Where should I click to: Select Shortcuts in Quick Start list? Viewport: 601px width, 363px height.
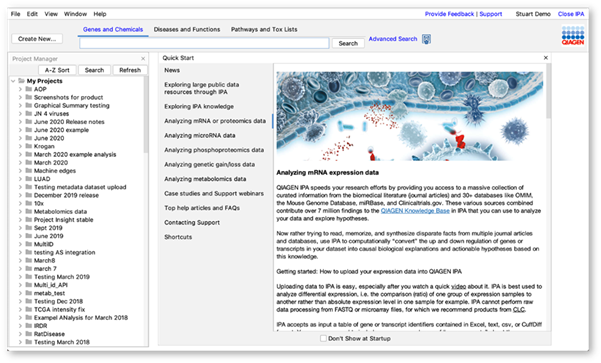click(x=178, y=237)
